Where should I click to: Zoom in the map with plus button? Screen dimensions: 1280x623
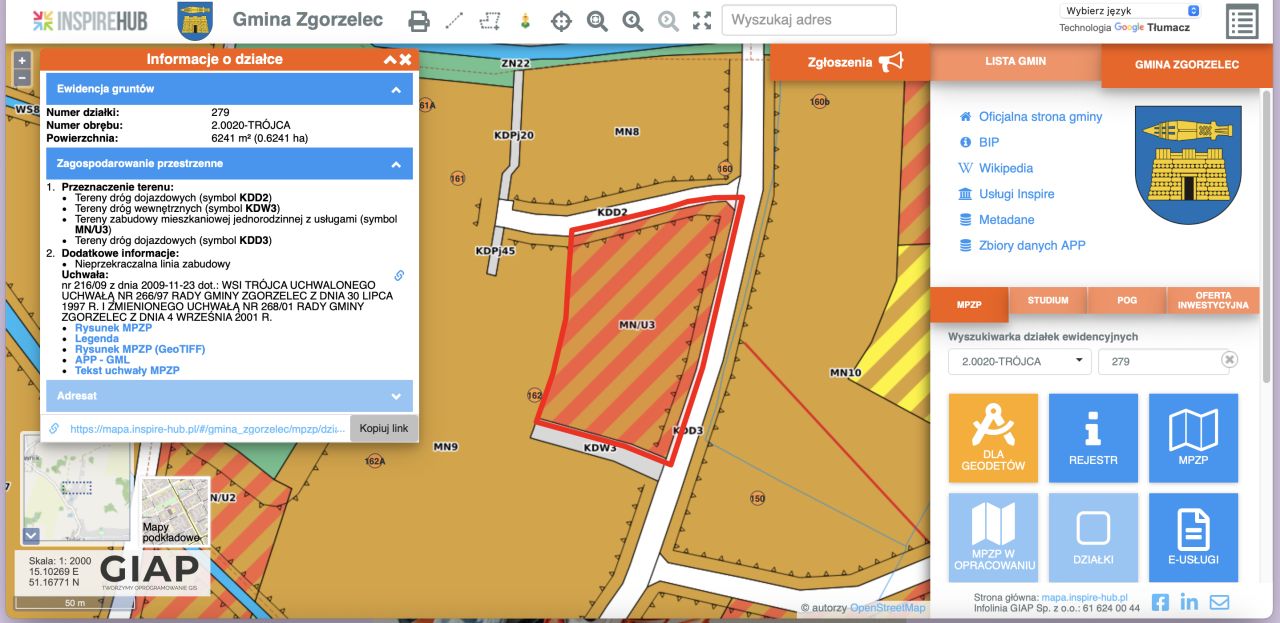pyautogui.click(x=22, y=61)
